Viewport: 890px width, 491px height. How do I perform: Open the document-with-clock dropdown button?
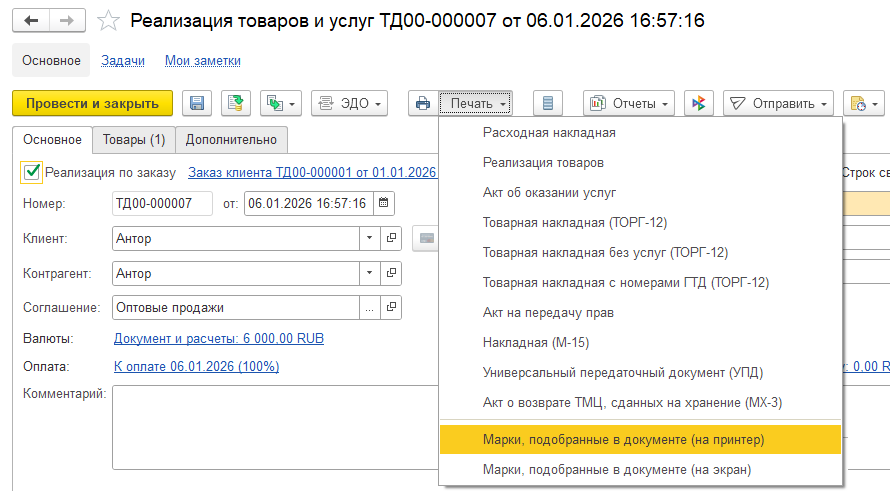point(864,103)
